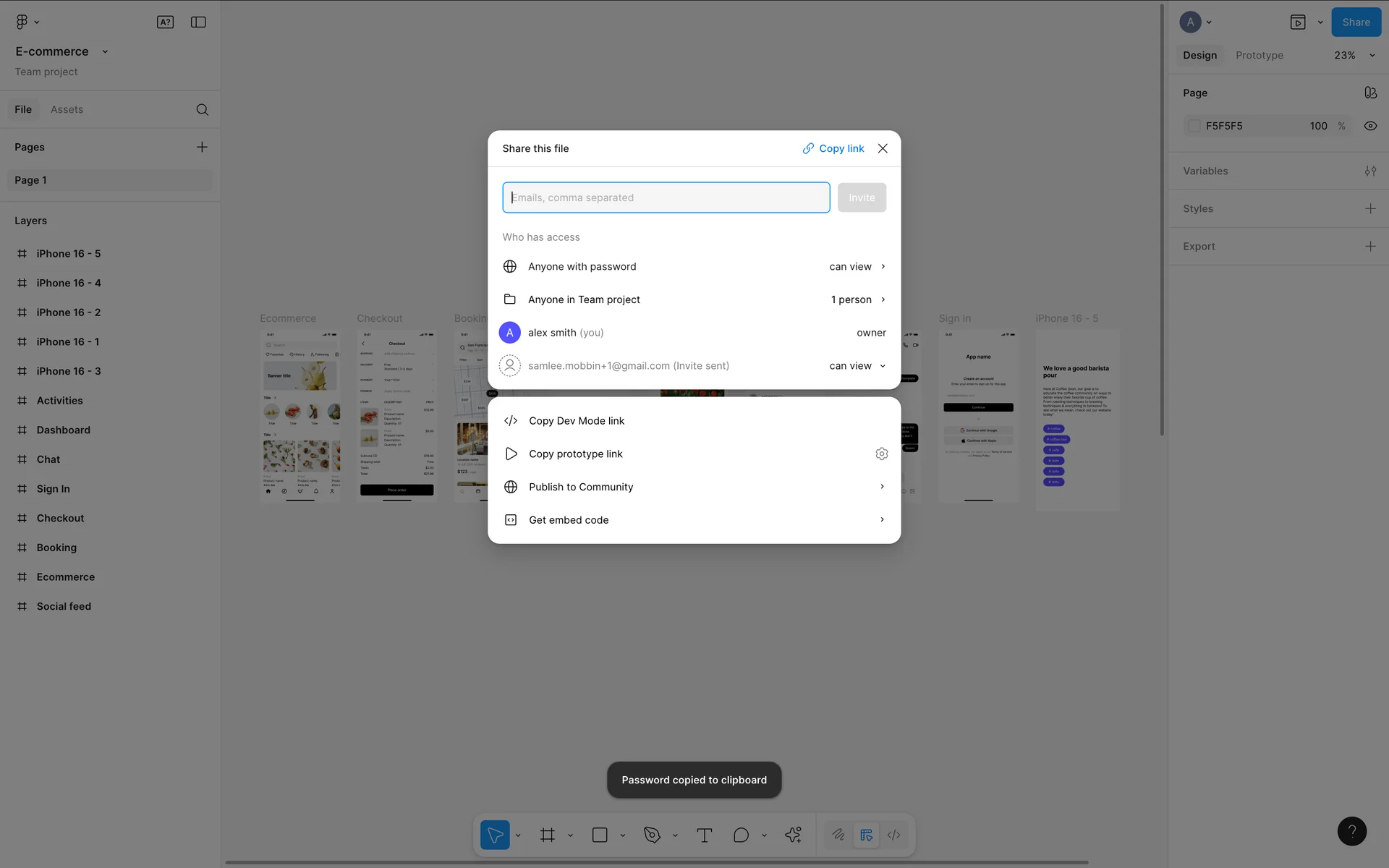Screen dimensions: 1389x868
Task: Select the Text tool
Action: tap(704, 835)
